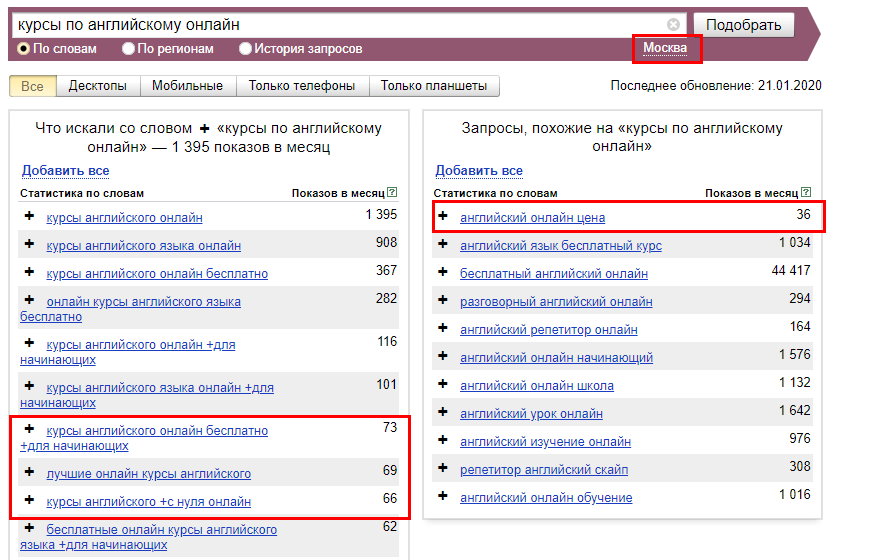Open region selector 'Москва'
The image size is (874, 560).
pyautogui.click(x=665, y=48)
